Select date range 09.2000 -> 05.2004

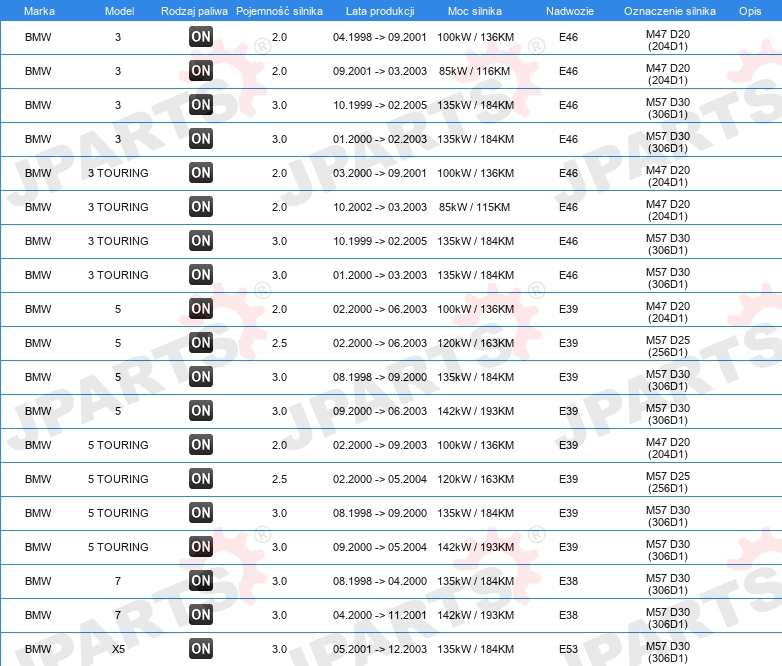tap(380, 547)
